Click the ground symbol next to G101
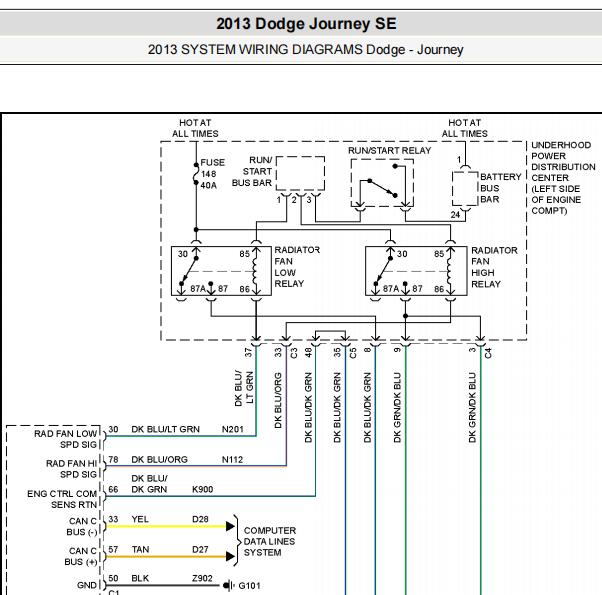The width and height of the screenshot is (602, 595). (x=228, y=586)
